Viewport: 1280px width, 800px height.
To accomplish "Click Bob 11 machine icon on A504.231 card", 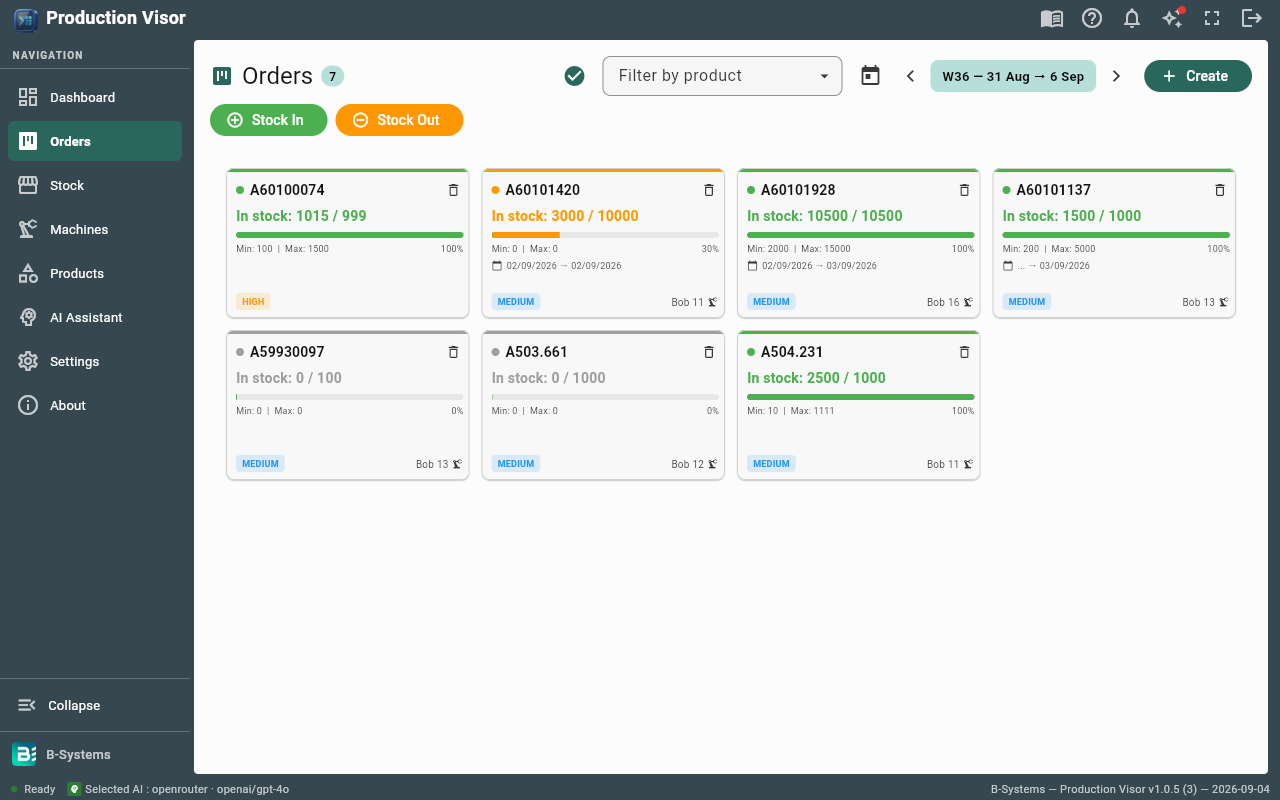I will 968,464.
